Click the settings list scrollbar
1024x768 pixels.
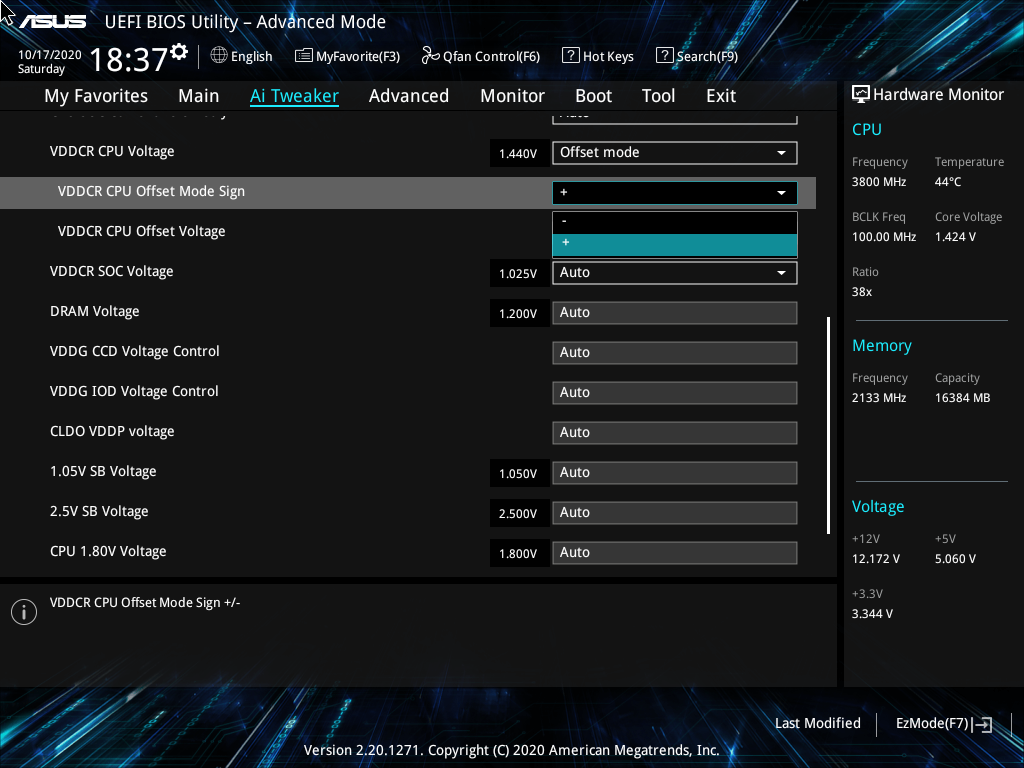[828, 425]
